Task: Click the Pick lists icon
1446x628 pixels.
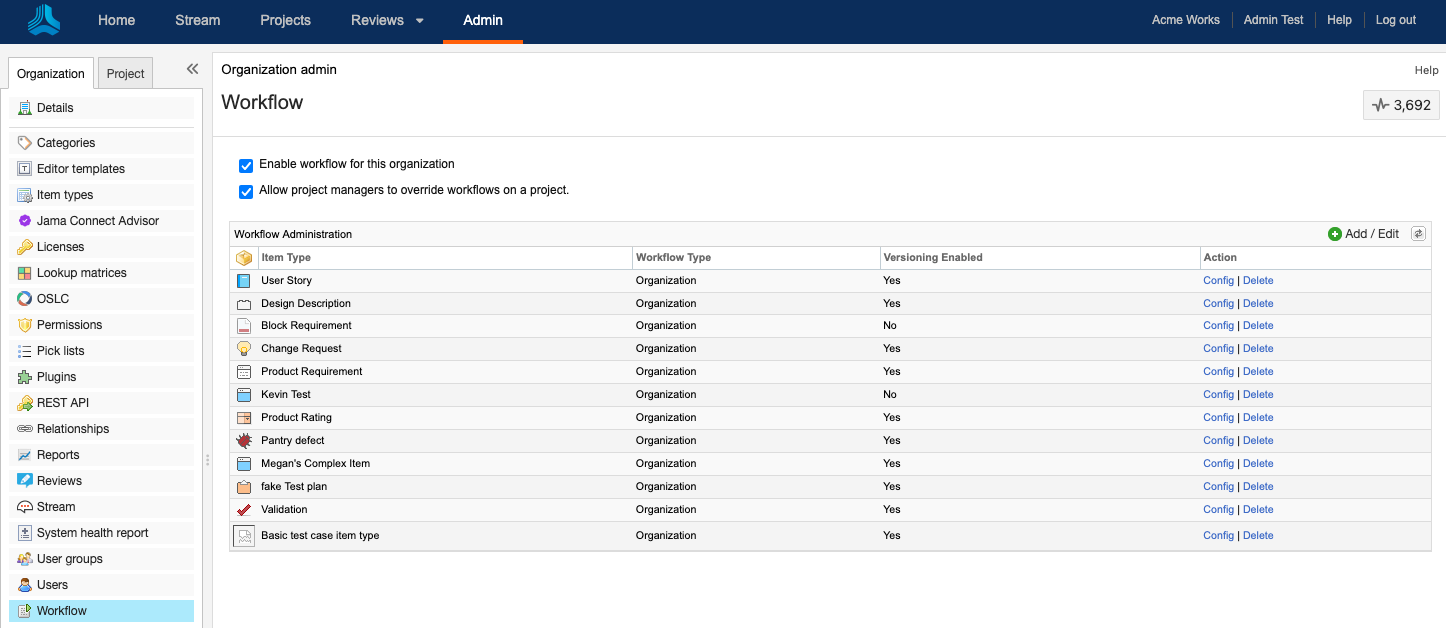Action: [x=25, y=351]
